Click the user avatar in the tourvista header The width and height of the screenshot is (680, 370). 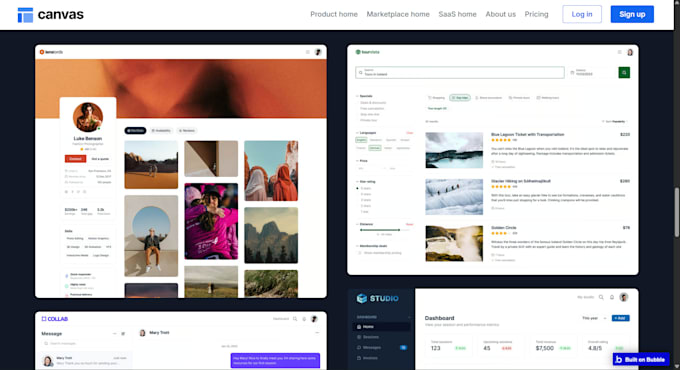click(630, 52)
